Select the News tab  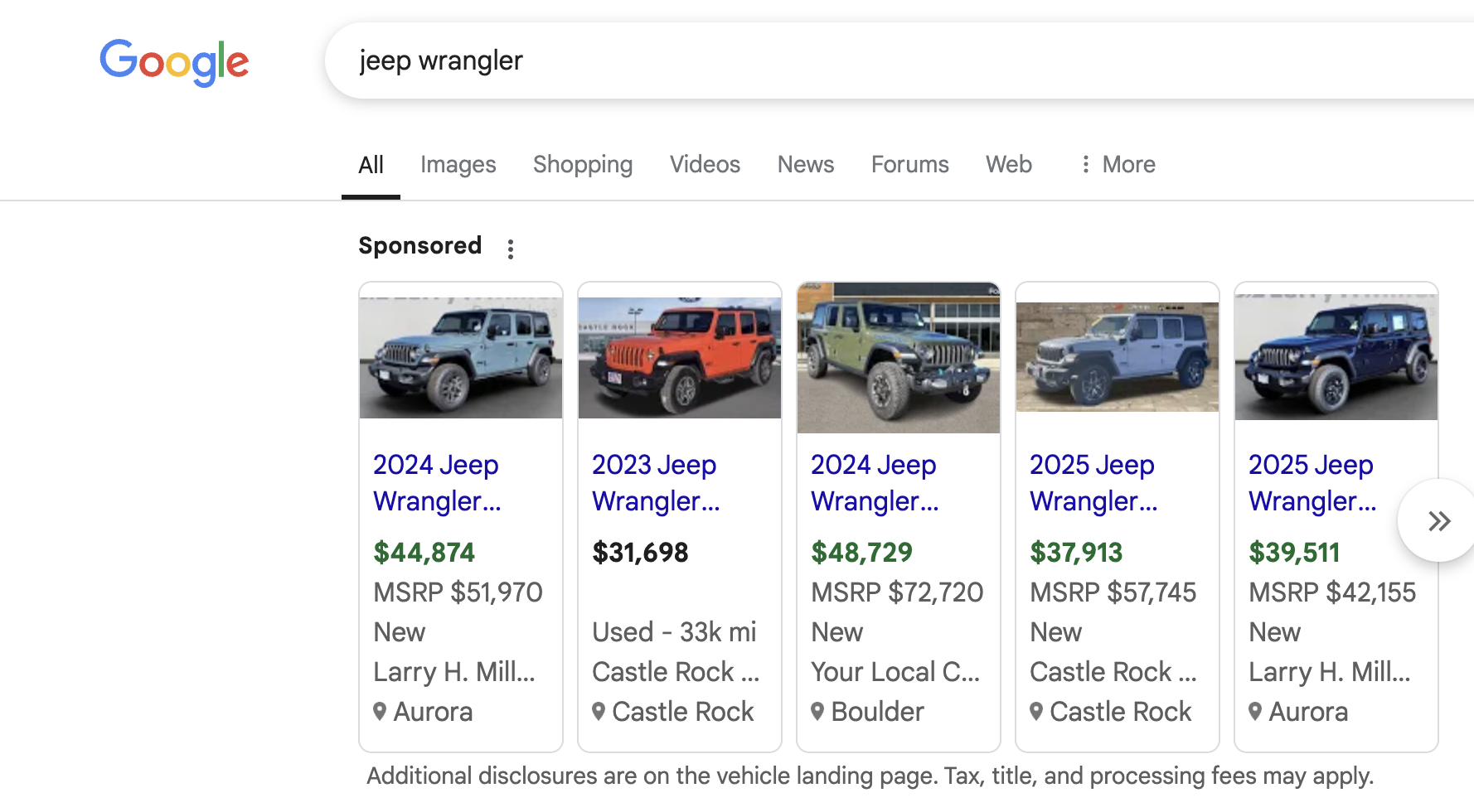pyautogui.click(x=805, y=164)
